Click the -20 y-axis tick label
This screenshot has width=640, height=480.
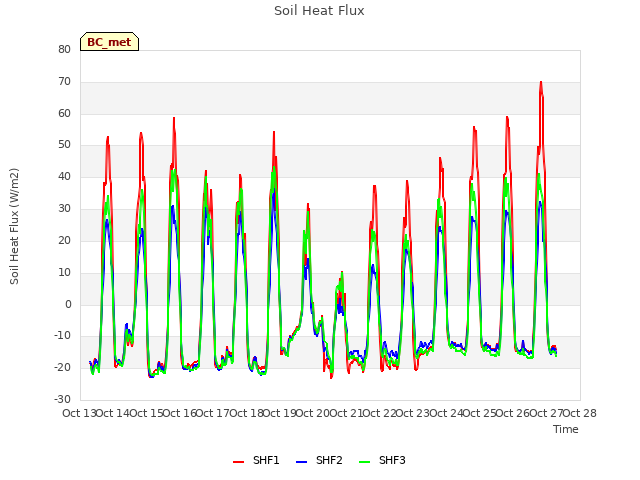[x=62, y=367]
